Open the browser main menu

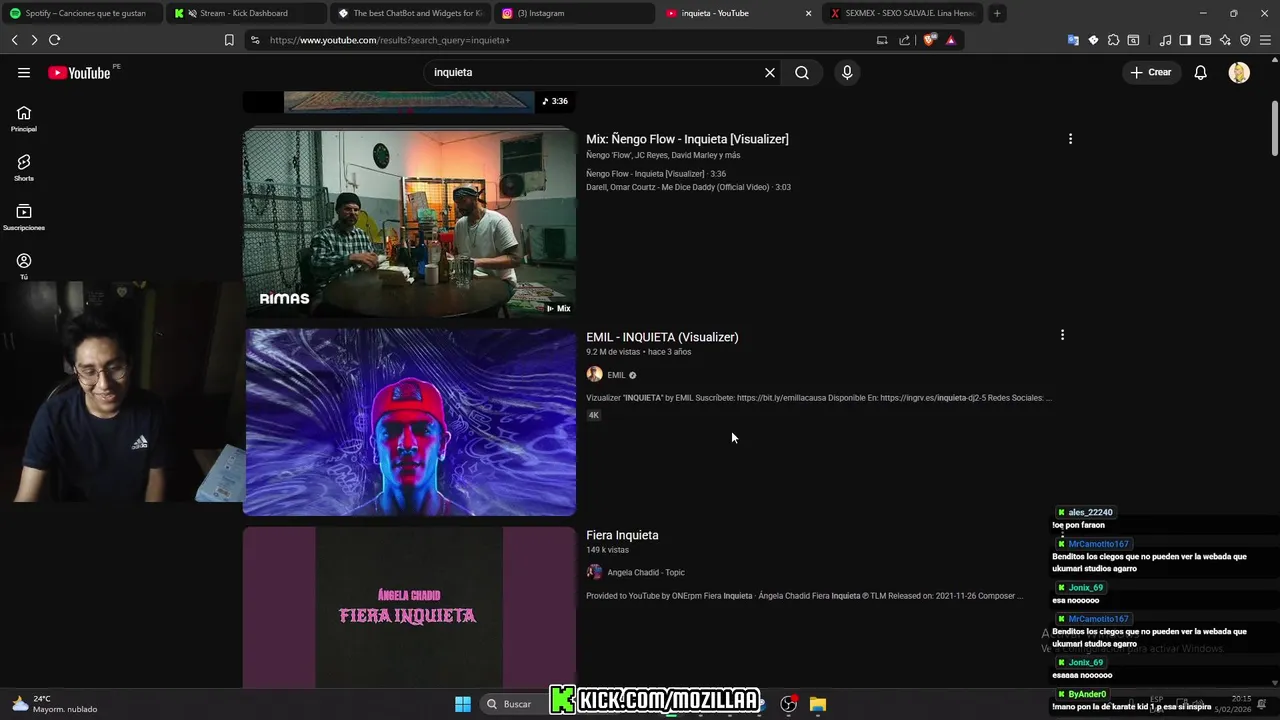tap(1265, 40)
